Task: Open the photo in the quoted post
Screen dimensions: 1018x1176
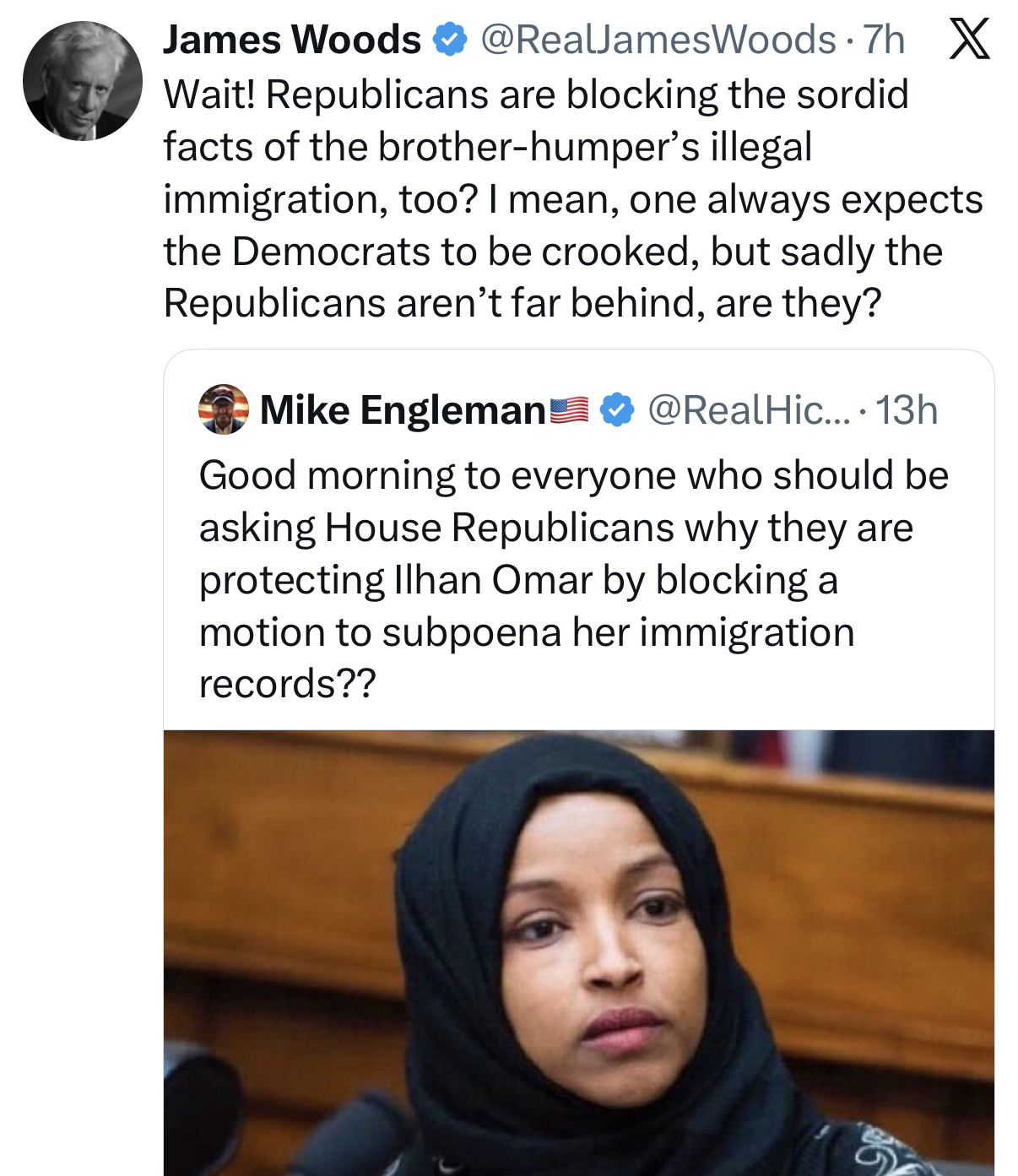Action: click(x=578, y=952)
